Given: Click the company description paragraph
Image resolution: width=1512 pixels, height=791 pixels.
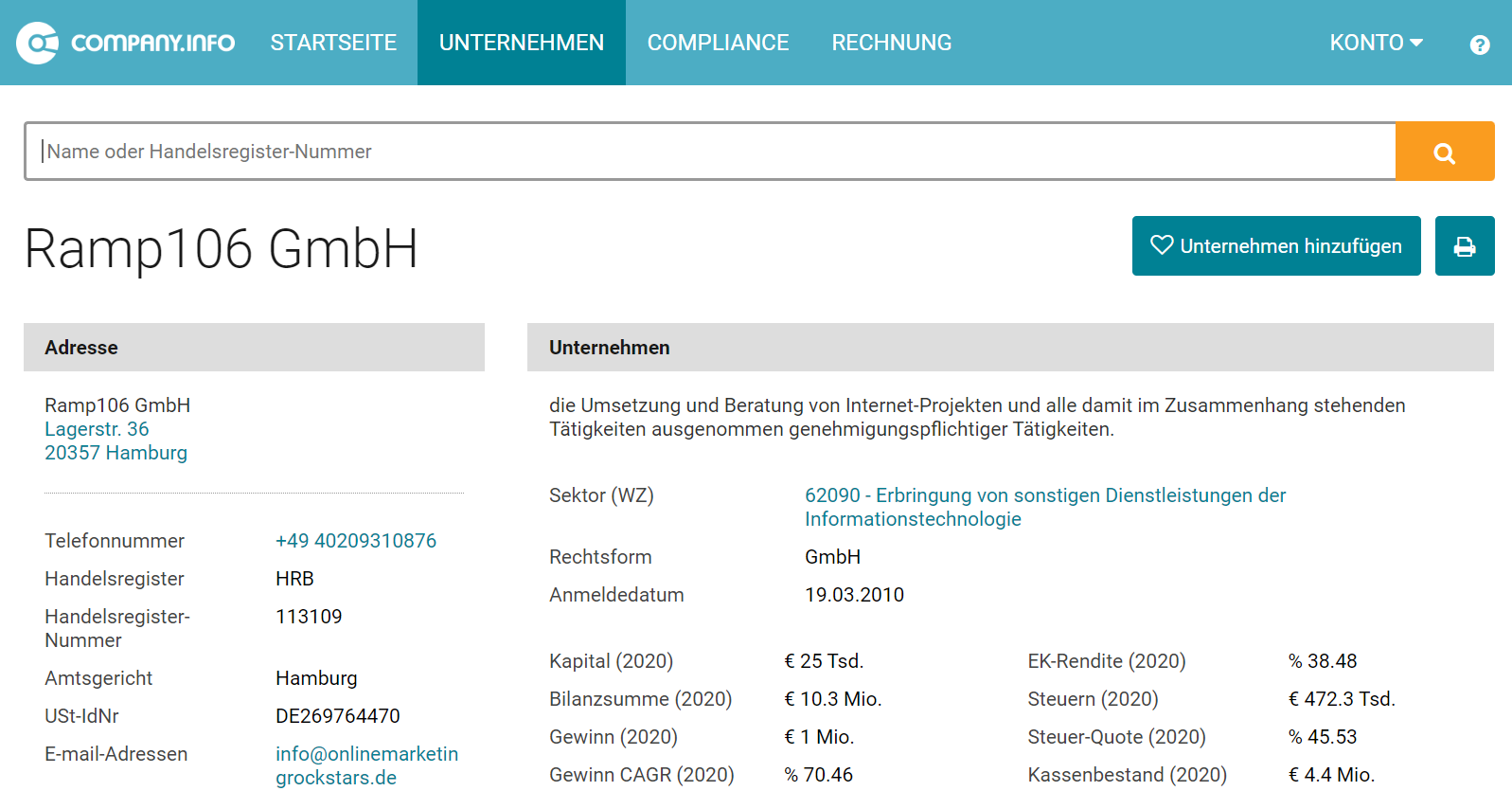Looking at the screenshot, I should click(x=977, y=417).
